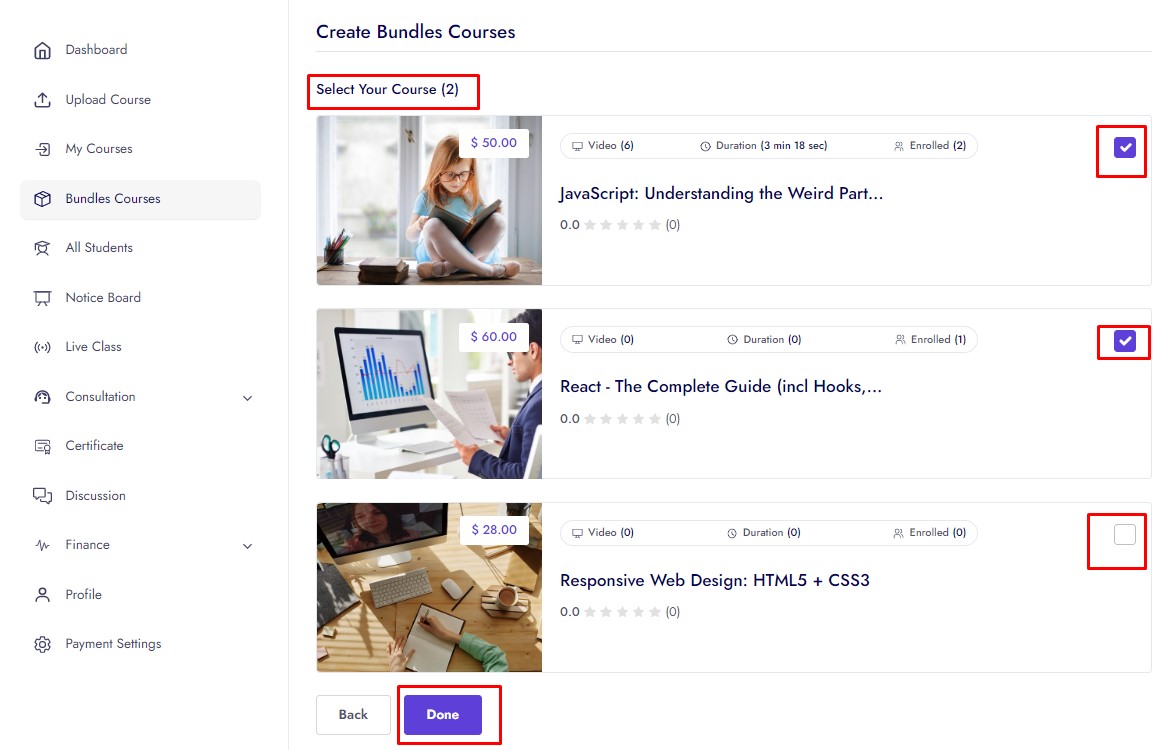Click the Upload Course upload icon
The height and width of the screenshot is (750, 1169).
pos(42,100)
